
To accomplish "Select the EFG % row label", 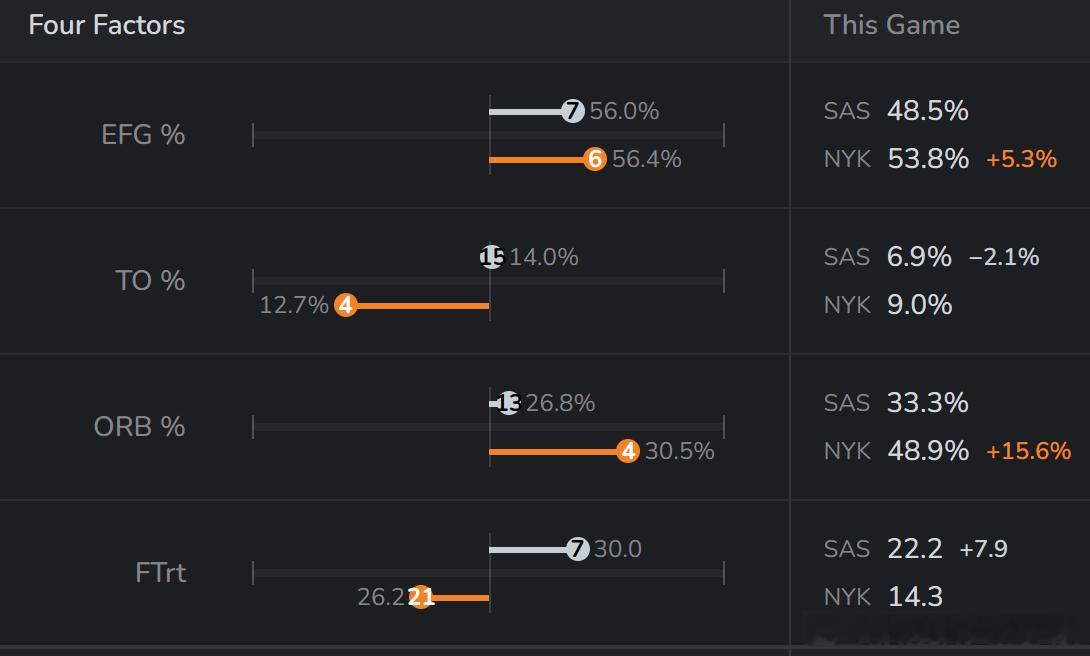I will tap(143, 135).
